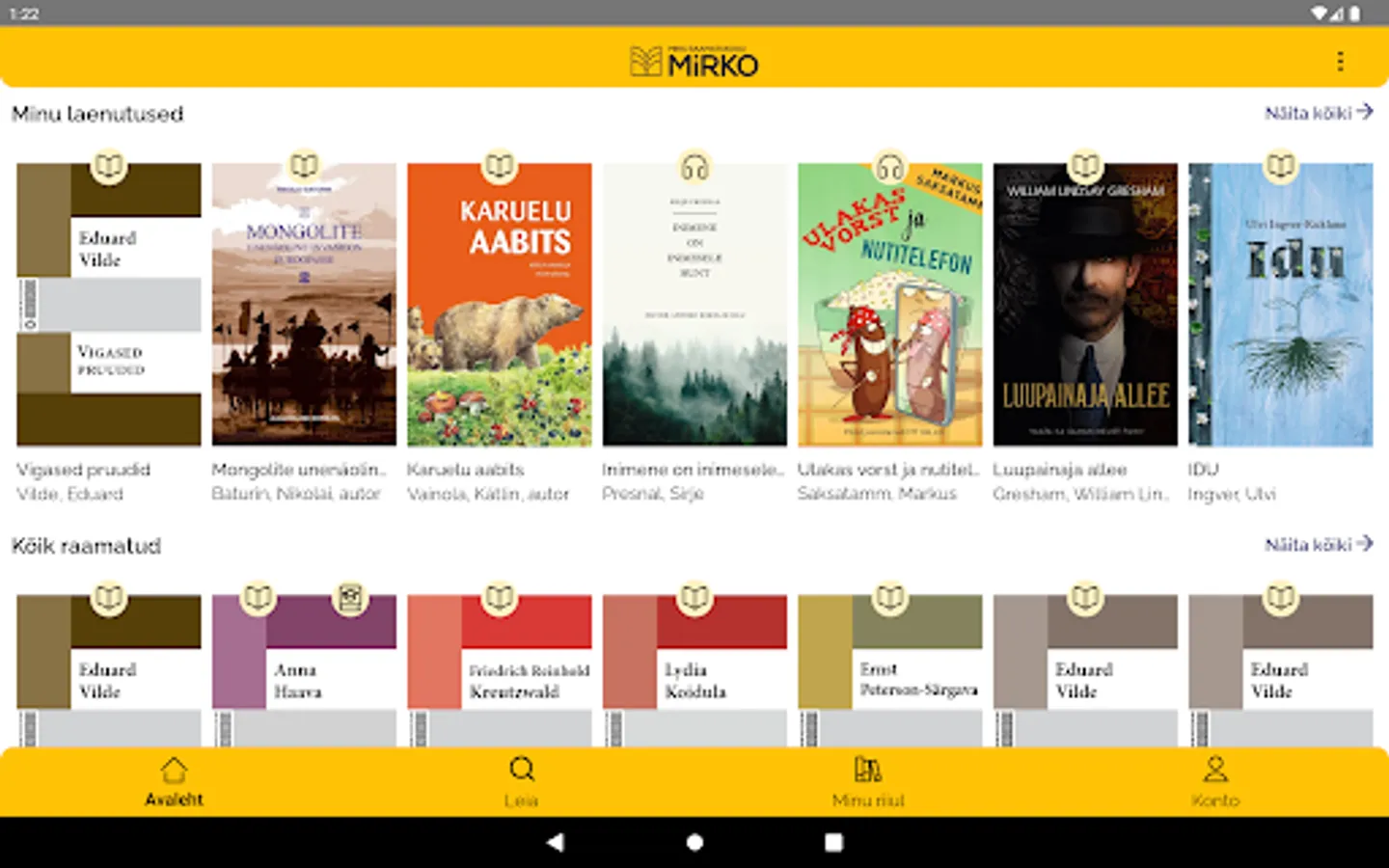Open Mongolite book cover
The height and width of the screenshot is (868, 1389).
coord(304,305)
